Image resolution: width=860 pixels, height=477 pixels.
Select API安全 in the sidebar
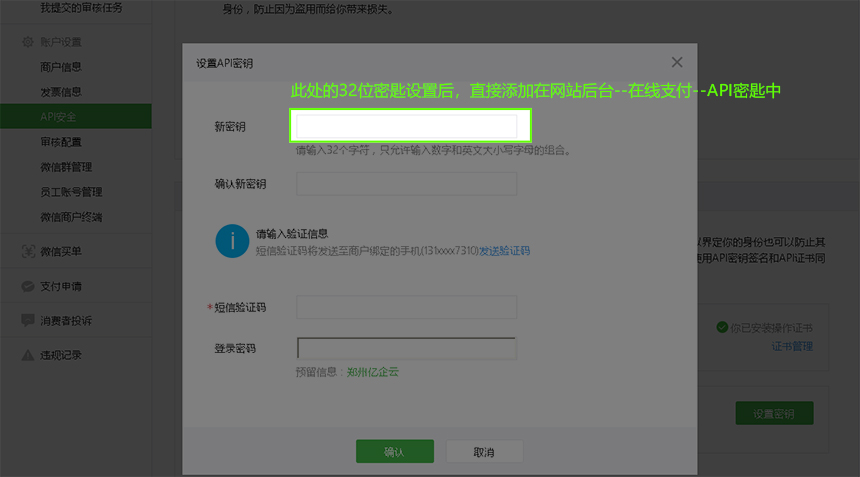pos(76,116)
